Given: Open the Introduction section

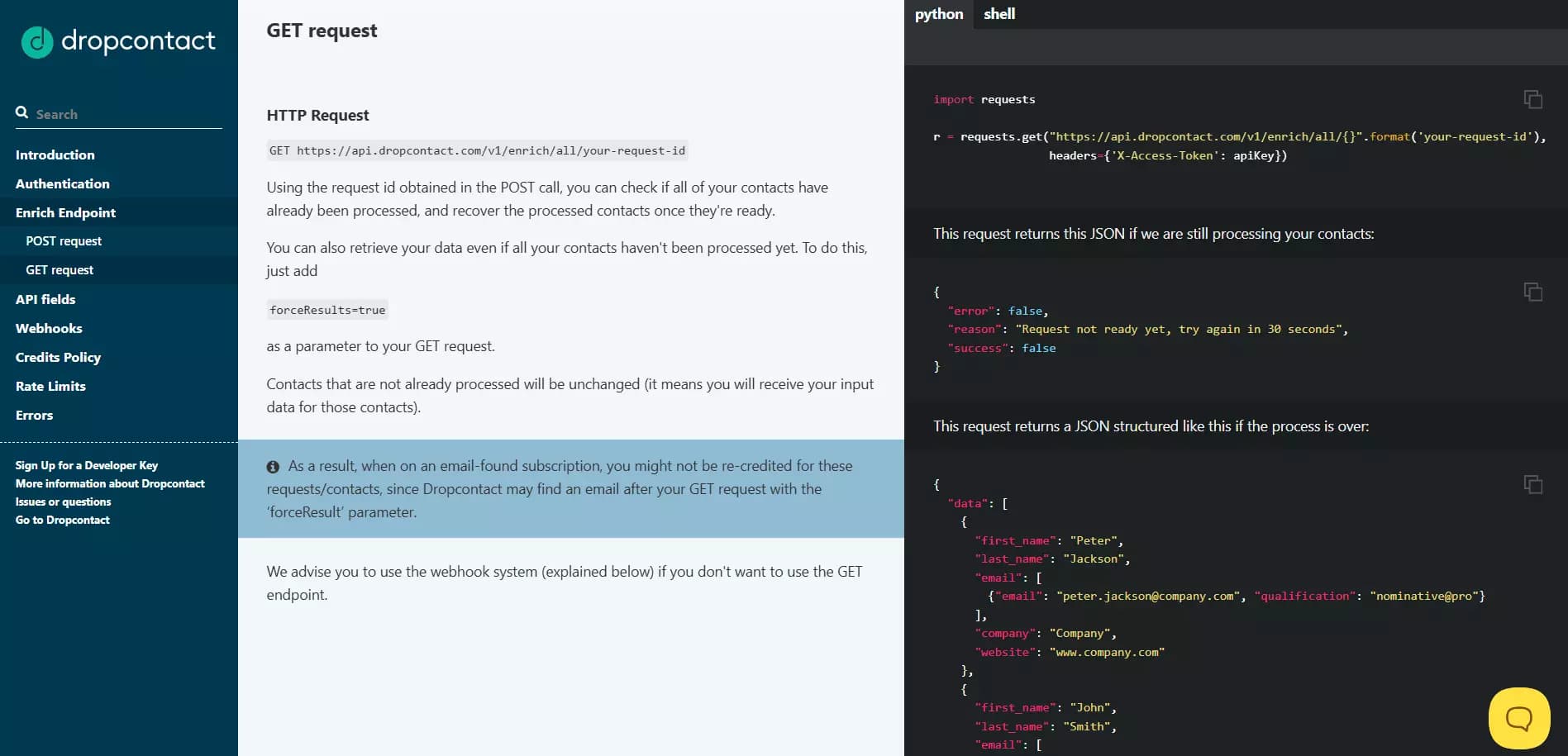Looking at the screenshot, I should tap(55, 155).
